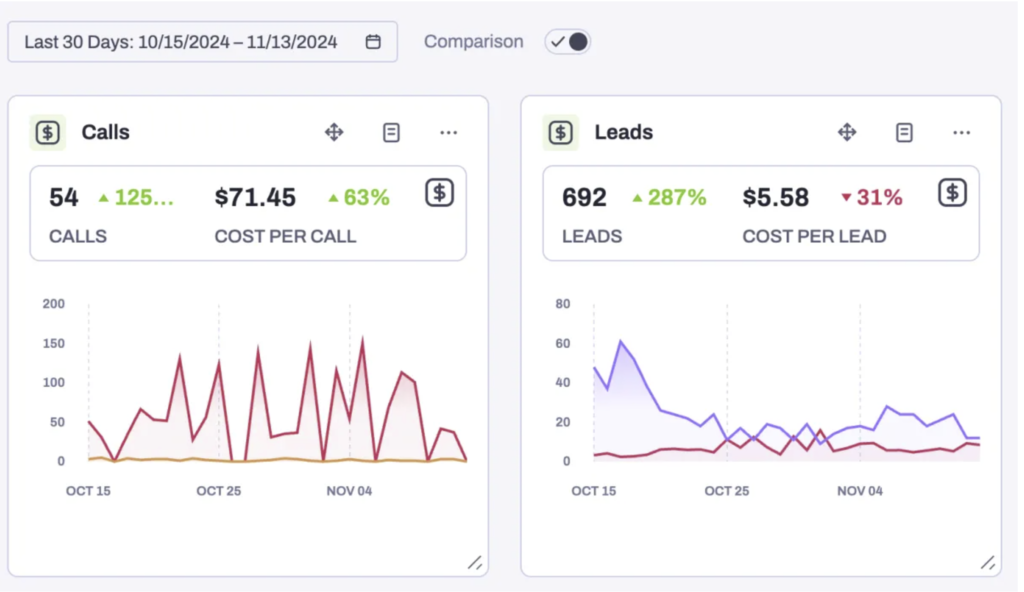Click the Leads card title
This screenshot has width=1024, height=592.
click(624, 132)
